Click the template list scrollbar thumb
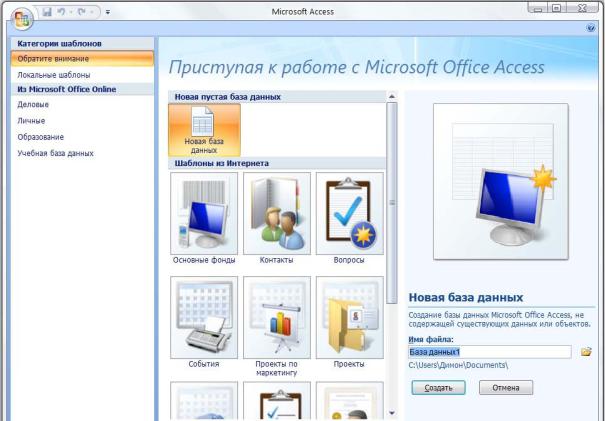The image size is (605, 421). click(x=392, y=203)
